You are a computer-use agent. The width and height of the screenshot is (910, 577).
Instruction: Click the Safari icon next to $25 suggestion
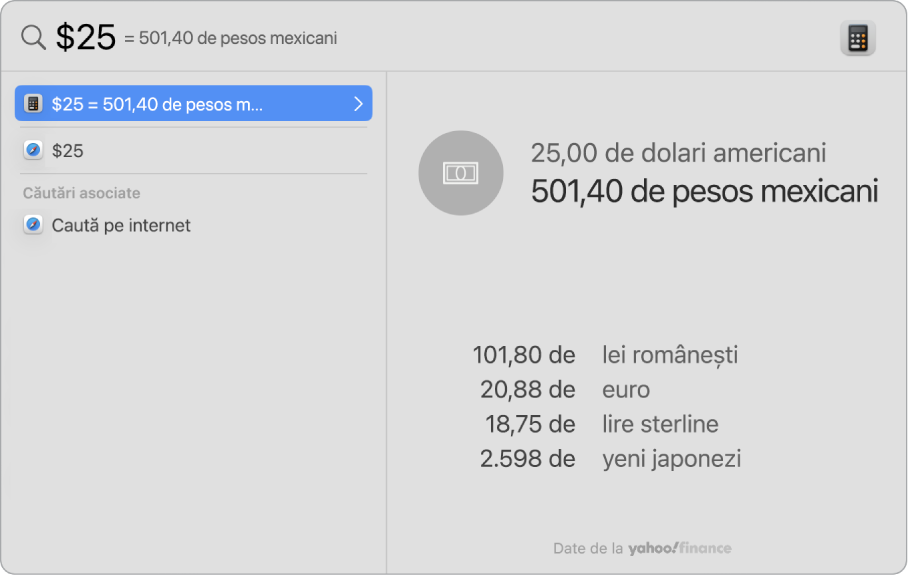click(x=33, y=151)
